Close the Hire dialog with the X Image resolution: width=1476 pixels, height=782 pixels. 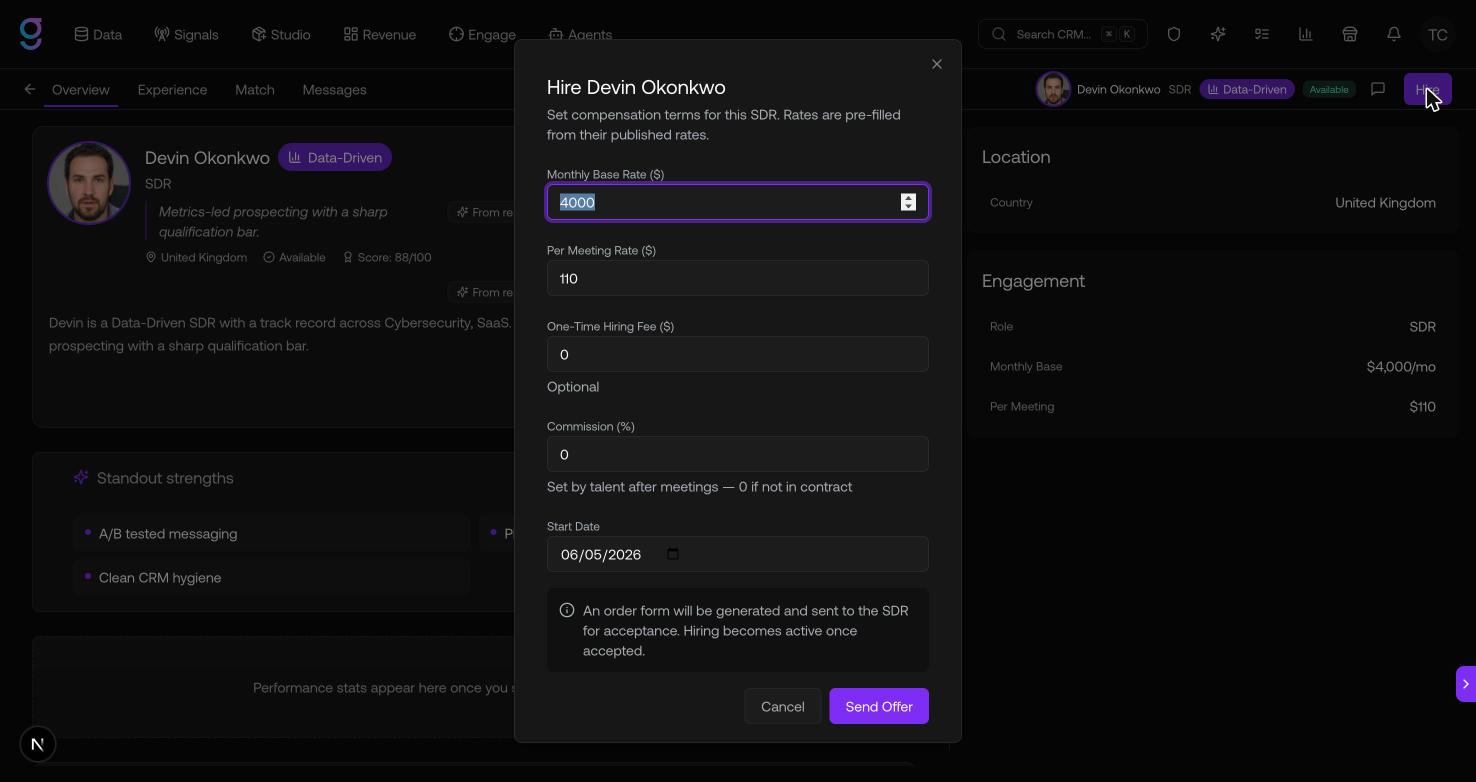937,64
